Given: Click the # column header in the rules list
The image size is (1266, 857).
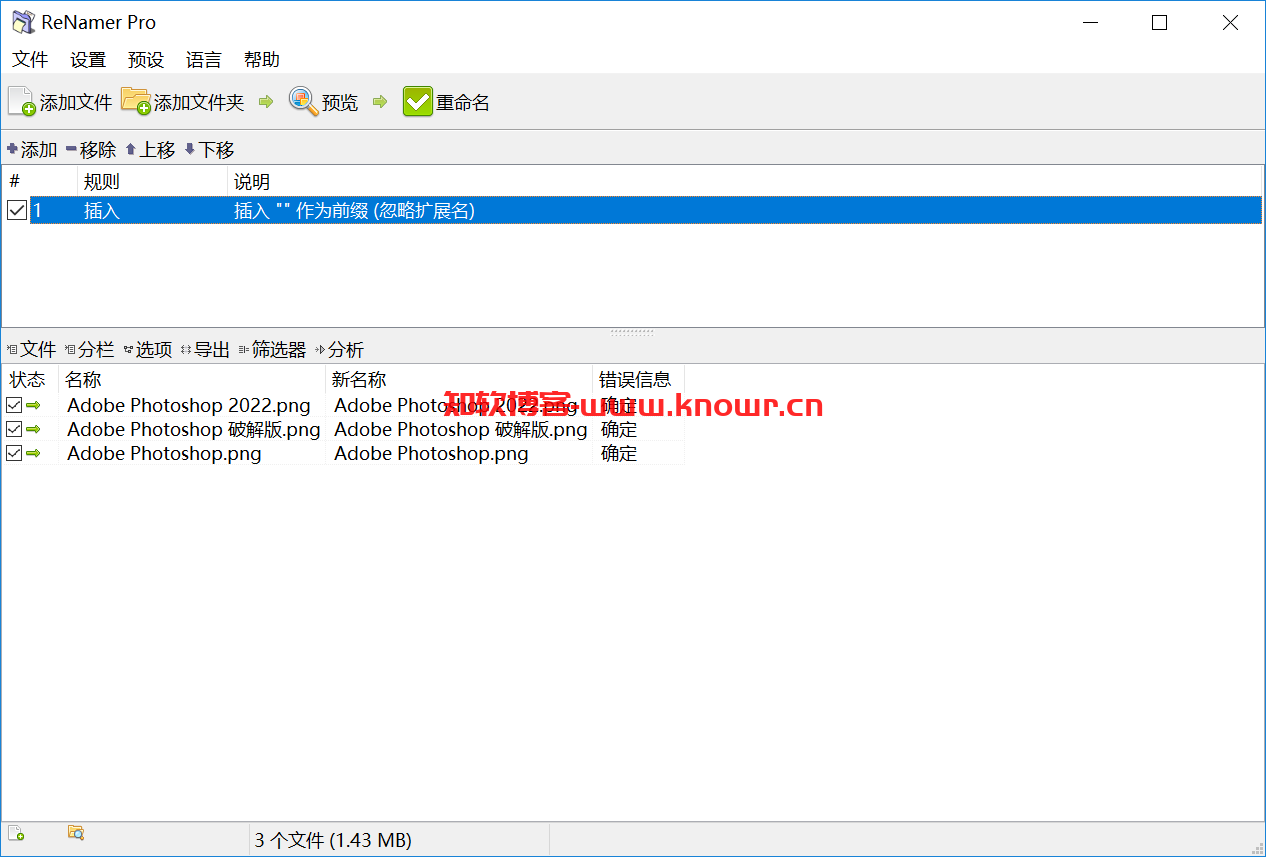Looking at the screenshot, I should pos(40,181).
